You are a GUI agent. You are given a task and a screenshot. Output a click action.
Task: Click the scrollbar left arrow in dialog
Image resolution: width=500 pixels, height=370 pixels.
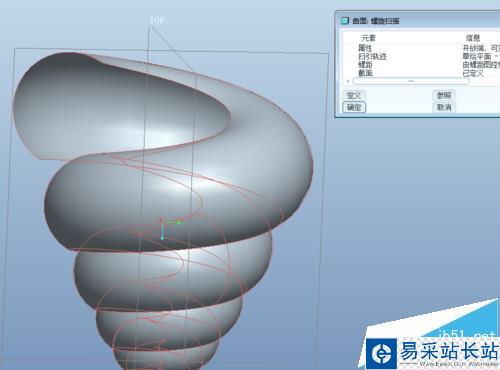348,81
